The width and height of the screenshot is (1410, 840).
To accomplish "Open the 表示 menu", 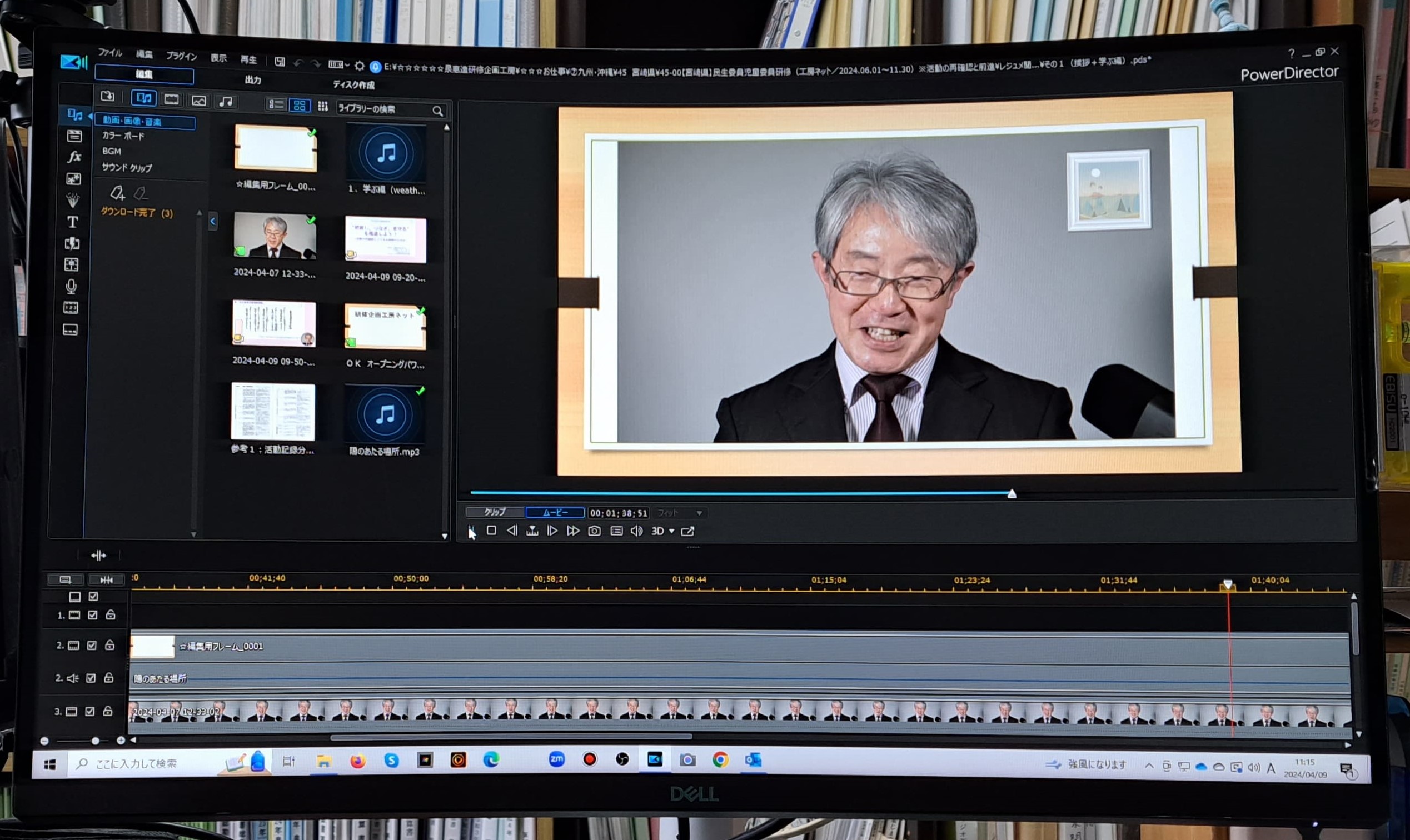I will tap(218, 58).
